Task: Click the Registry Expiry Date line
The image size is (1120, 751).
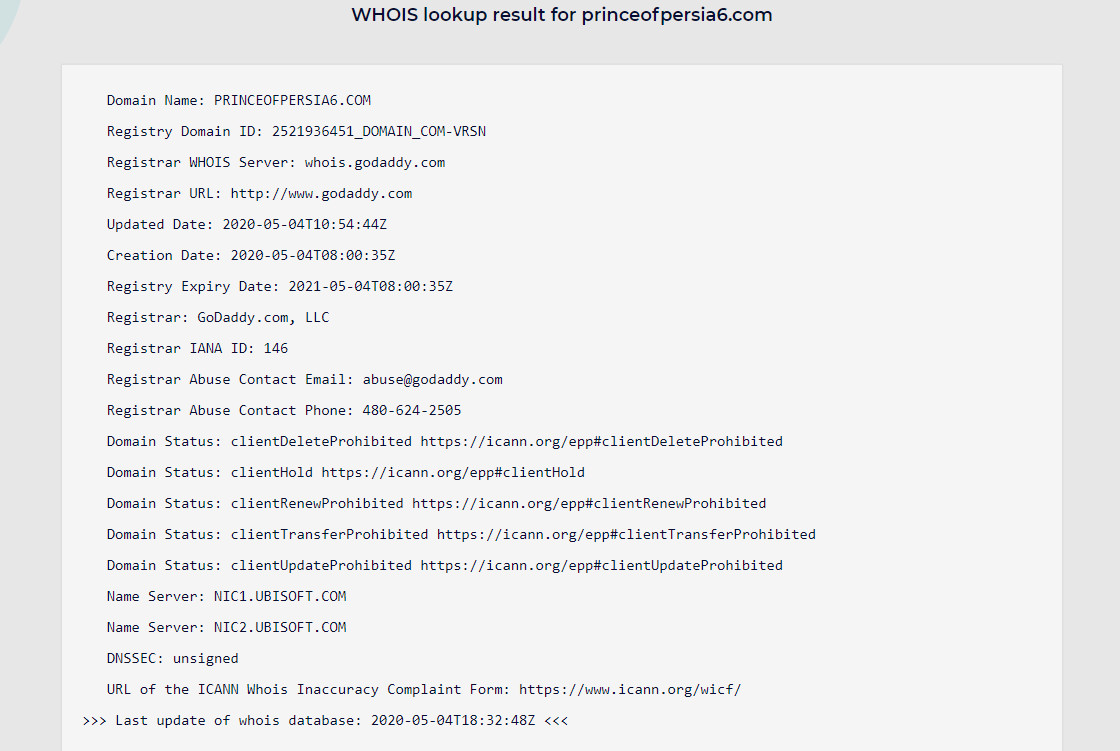Action: [279, 287]
